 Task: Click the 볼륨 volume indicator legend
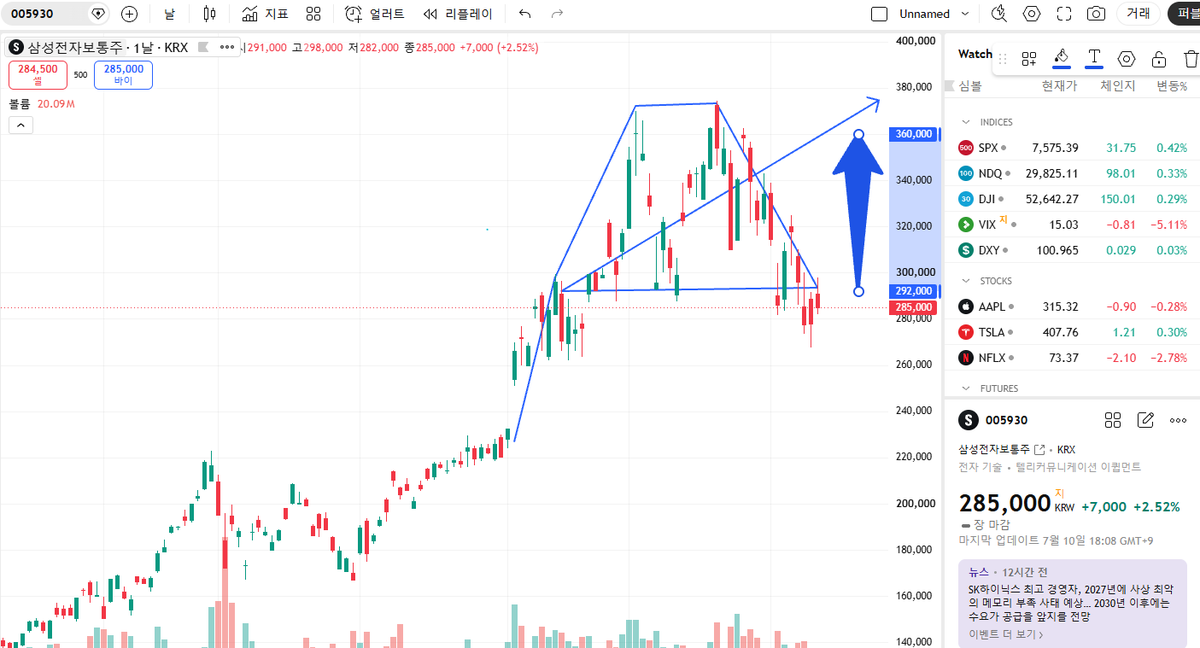(20, 104)
